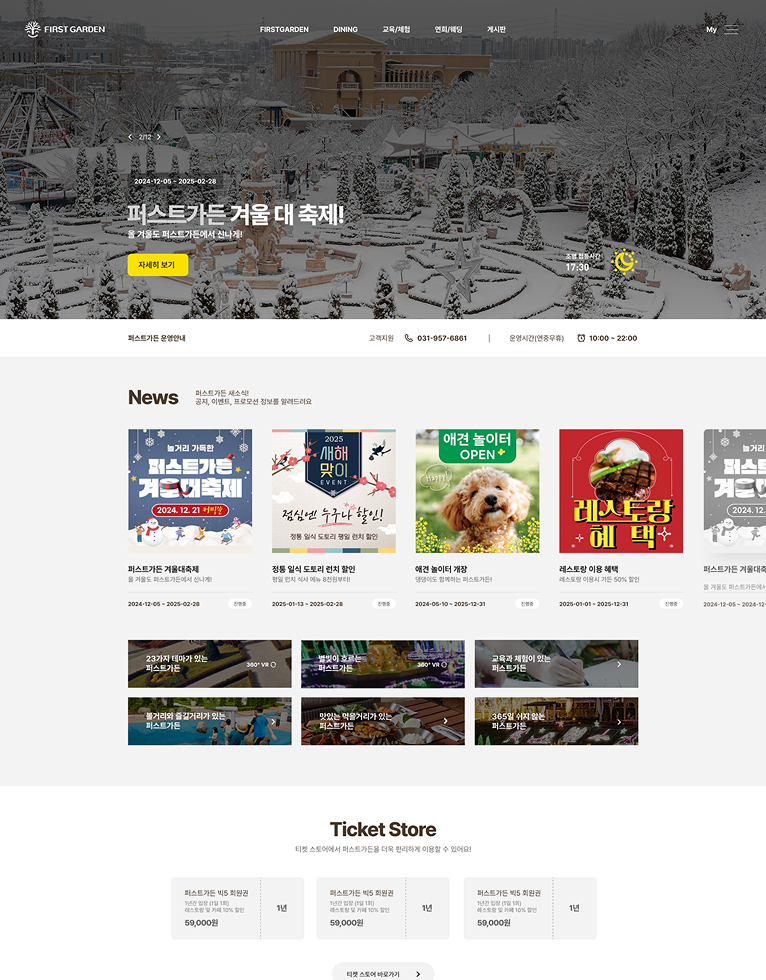The height and width of the screenshot is (980, 766).
Task: Click the yellow 자세히 보기 button
Action: (x=157, y=265)
